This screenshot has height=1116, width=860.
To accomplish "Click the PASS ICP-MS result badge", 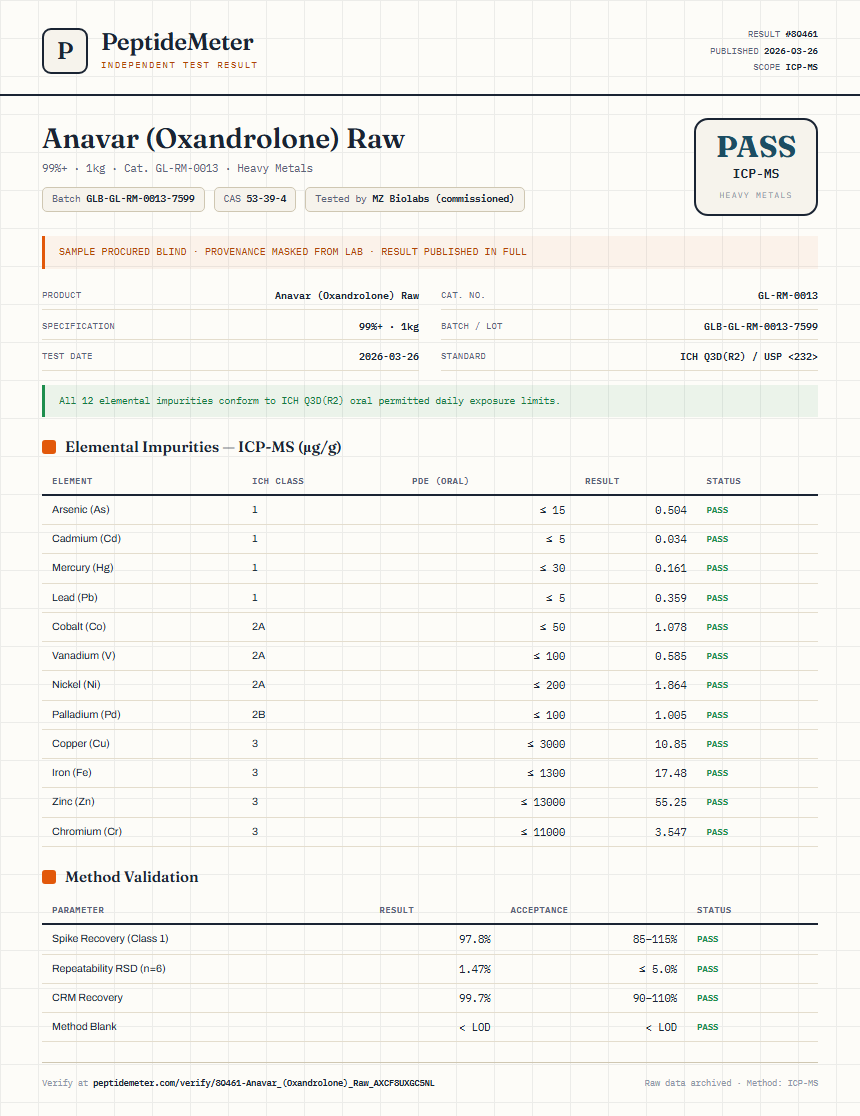I will 755,167.
